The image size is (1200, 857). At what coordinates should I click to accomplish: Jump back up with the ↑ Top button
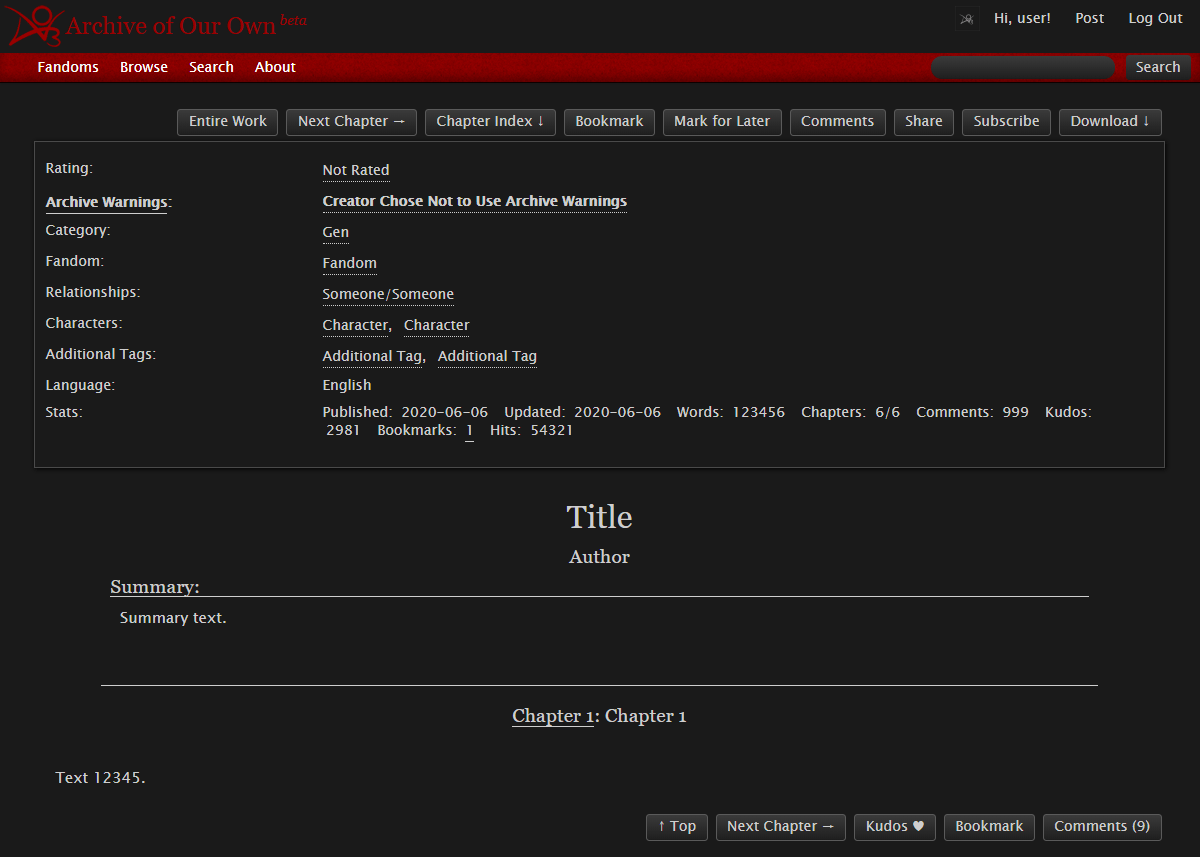pyautogui.click(x=676, y=826)
